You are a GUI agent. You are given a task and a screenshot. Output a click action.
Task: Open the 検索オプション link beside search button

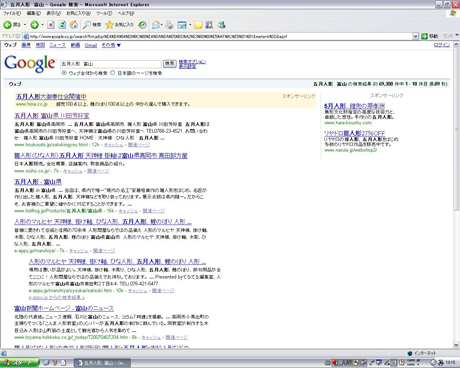pos(192,62)
